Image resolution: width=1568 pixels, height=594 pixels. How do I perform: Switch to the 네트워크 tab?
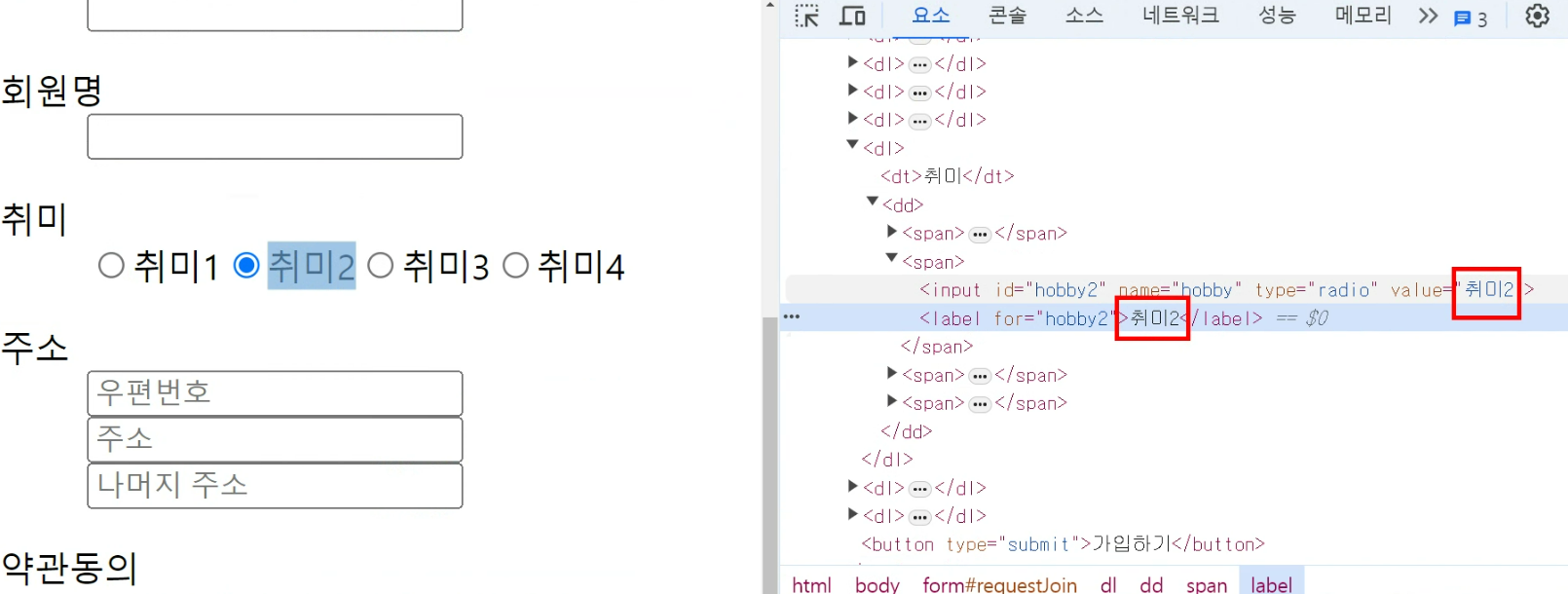click(x=1180, y=16)
